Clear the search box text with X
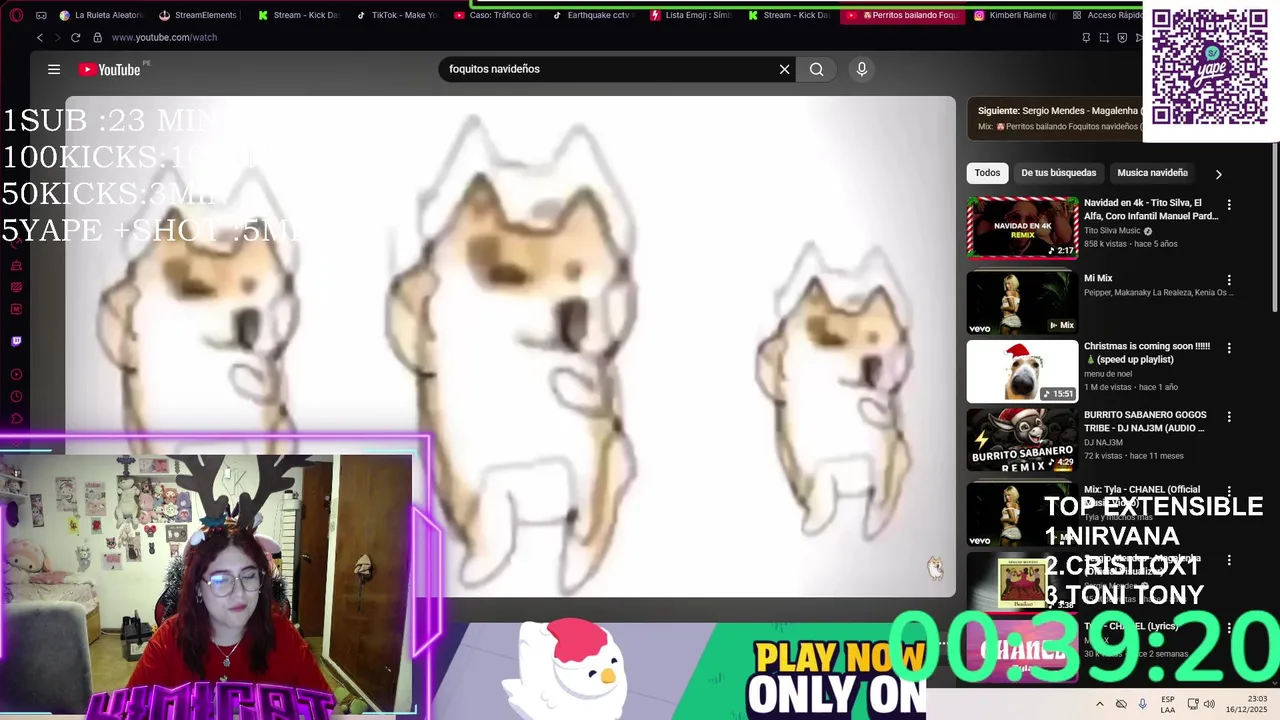1280x720 pixels. [x=784, y=69]
